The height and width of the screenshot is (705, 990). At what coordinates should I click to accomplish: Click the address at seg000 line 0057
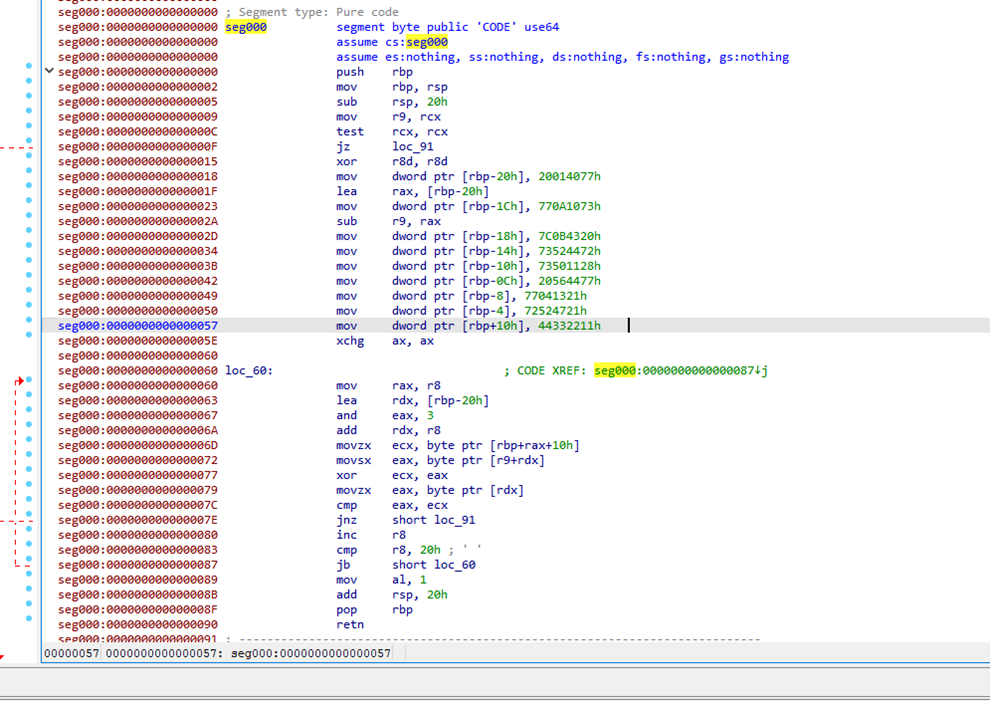click(137, 326)
